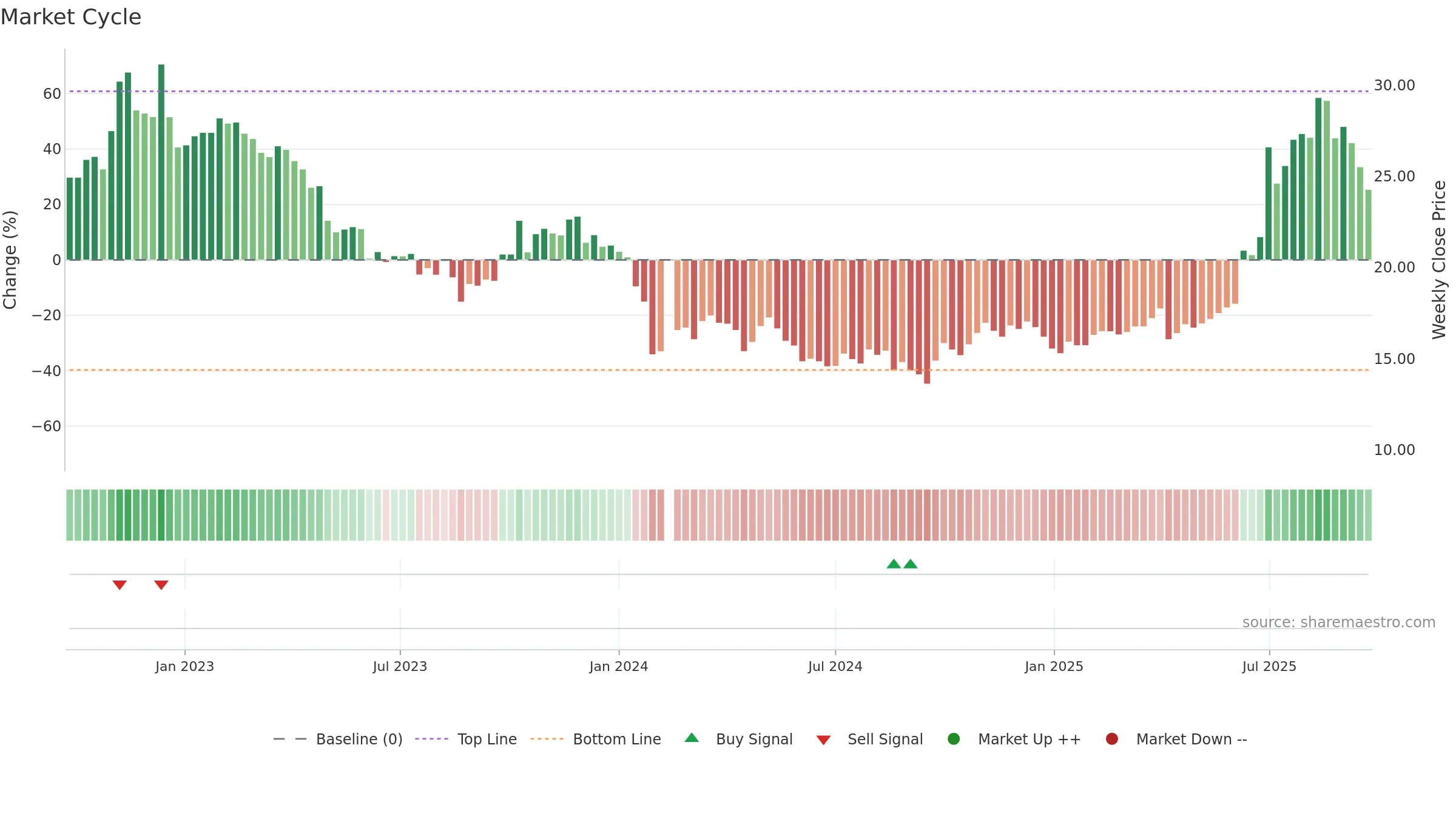Image resolution: width=1456 pixels, height=819 pixels.
Task: Click the 10.00 price tick label
Action: [x=1394, y=450]
